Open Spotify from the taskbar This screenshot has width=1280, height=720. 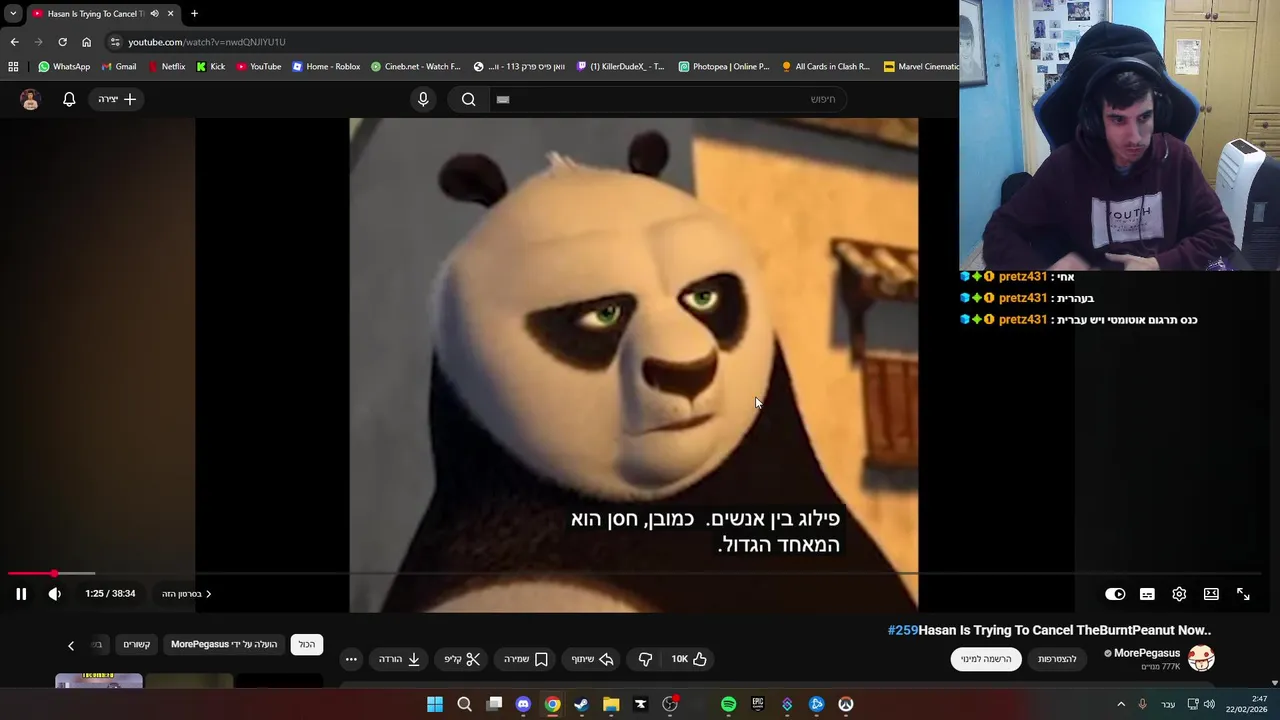point(728,704)
